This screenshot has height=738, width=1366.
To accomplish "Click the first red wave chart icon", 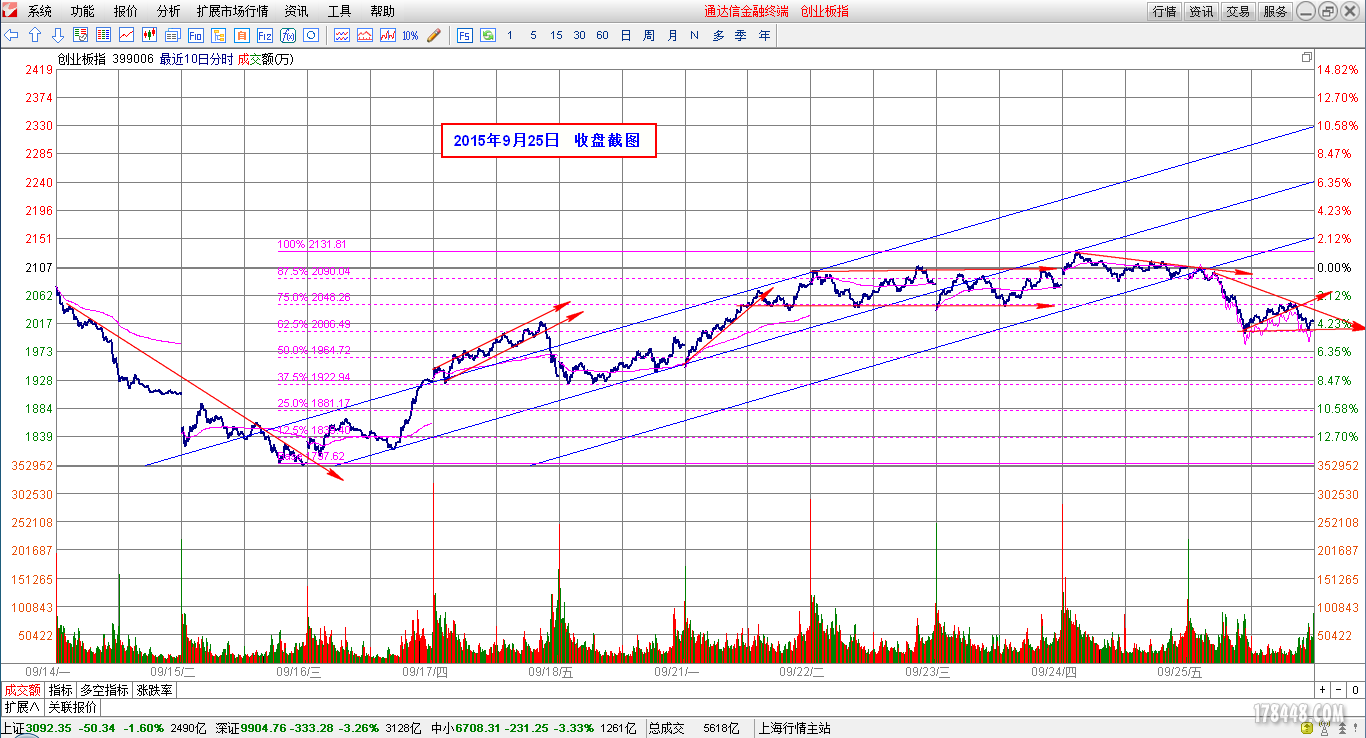I will pos(342,35).
